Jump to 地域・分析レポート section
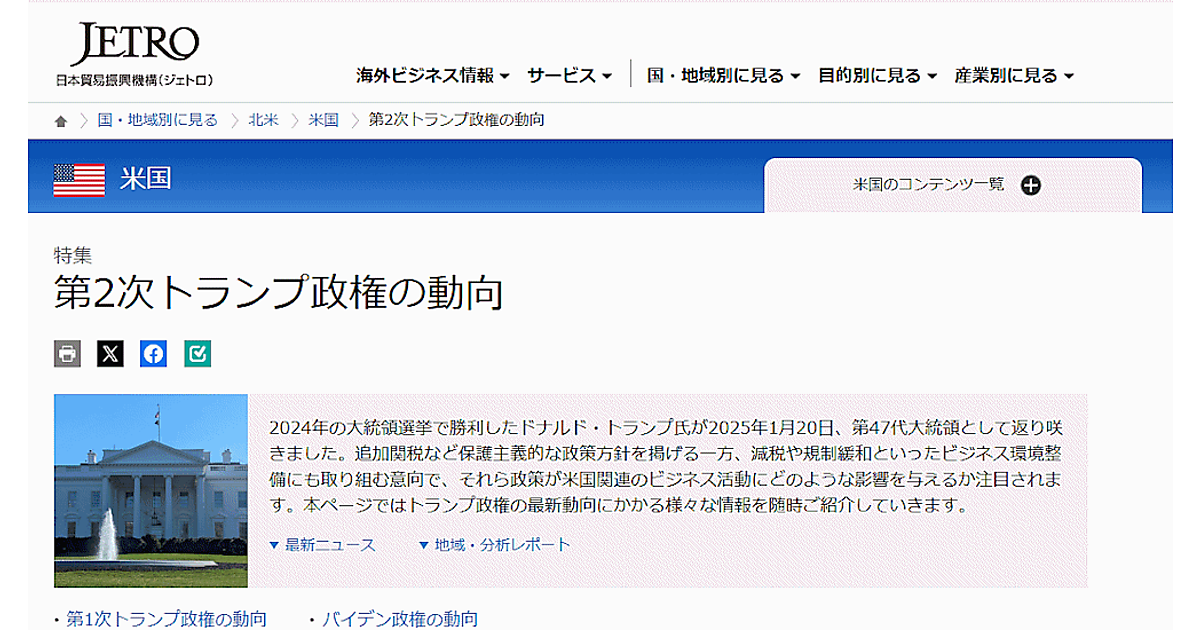The image size is (1200, 630). pos(494,545)
